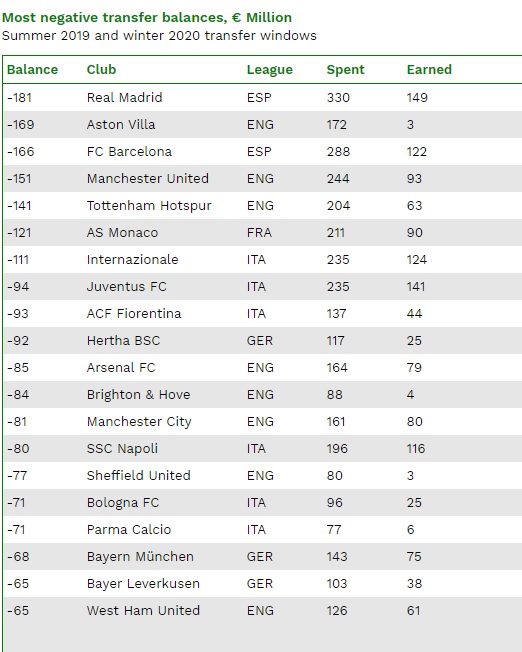This screenshot has height=652, width=522.
Task: Select the Internazionale row
Action: coord(262,259)
